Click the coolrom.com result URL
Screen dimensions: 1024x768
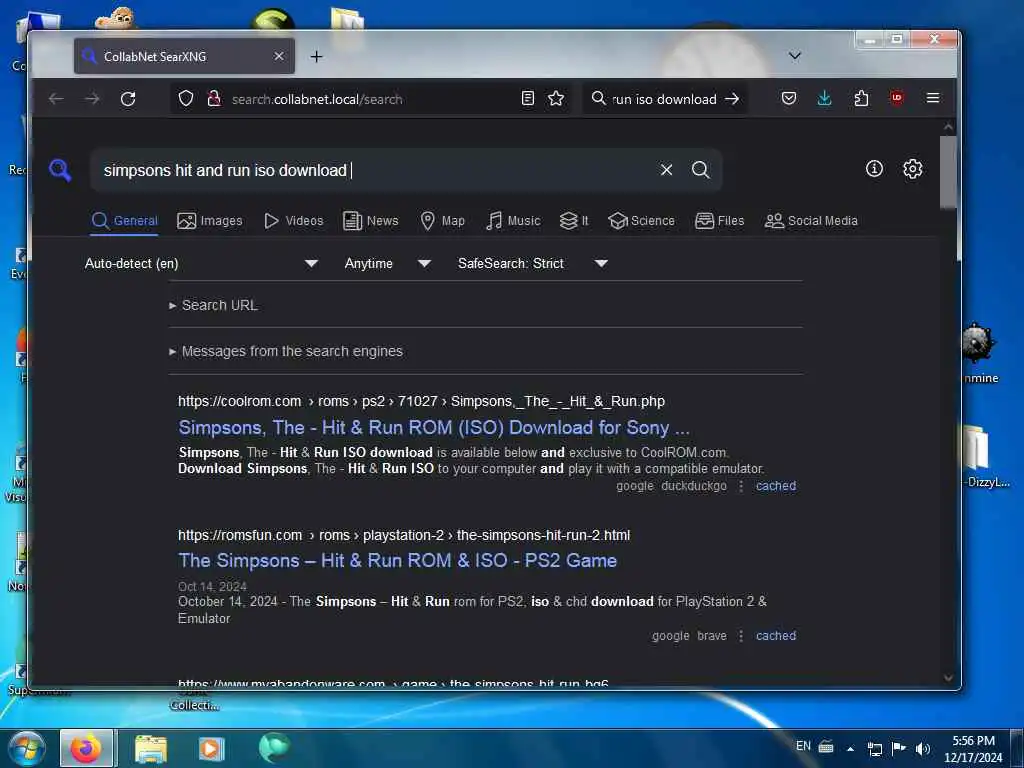(421, 401)
